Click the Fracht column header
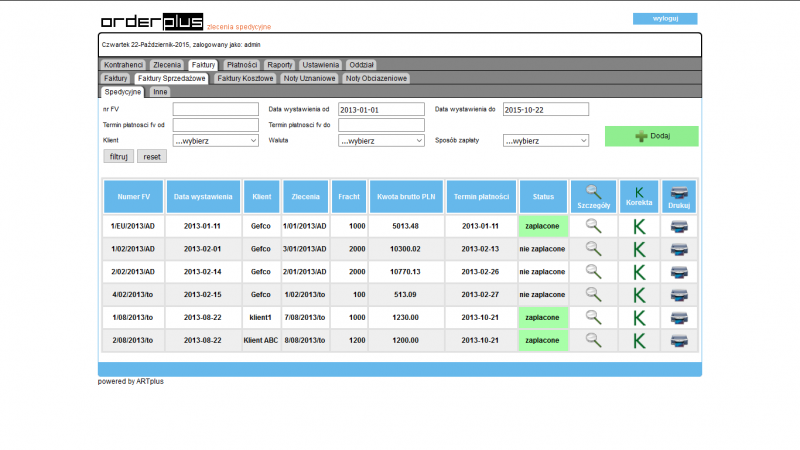 [349, 196]
